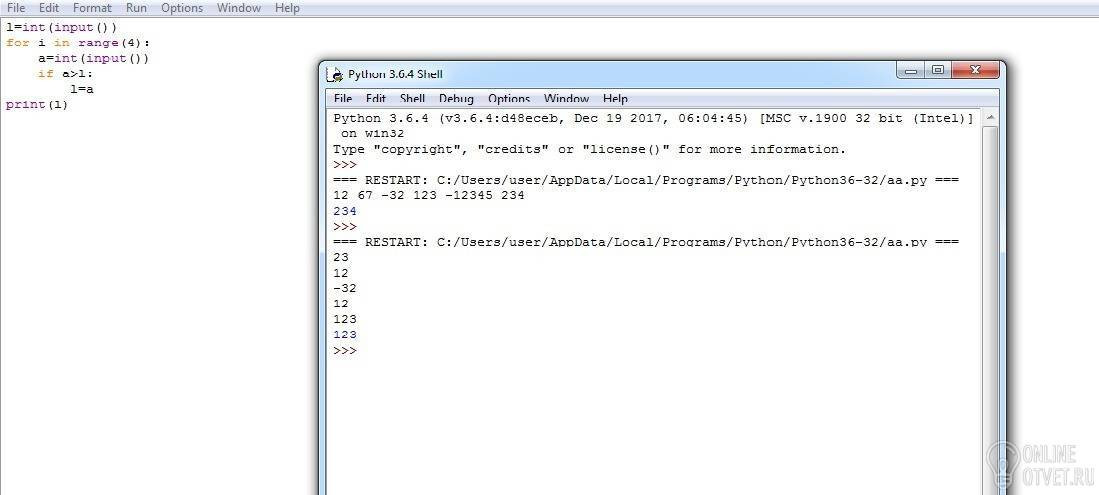This screenshot has height=495, width=1099.
Task: Open the Shell window Window menu
Action: (566, 98)
